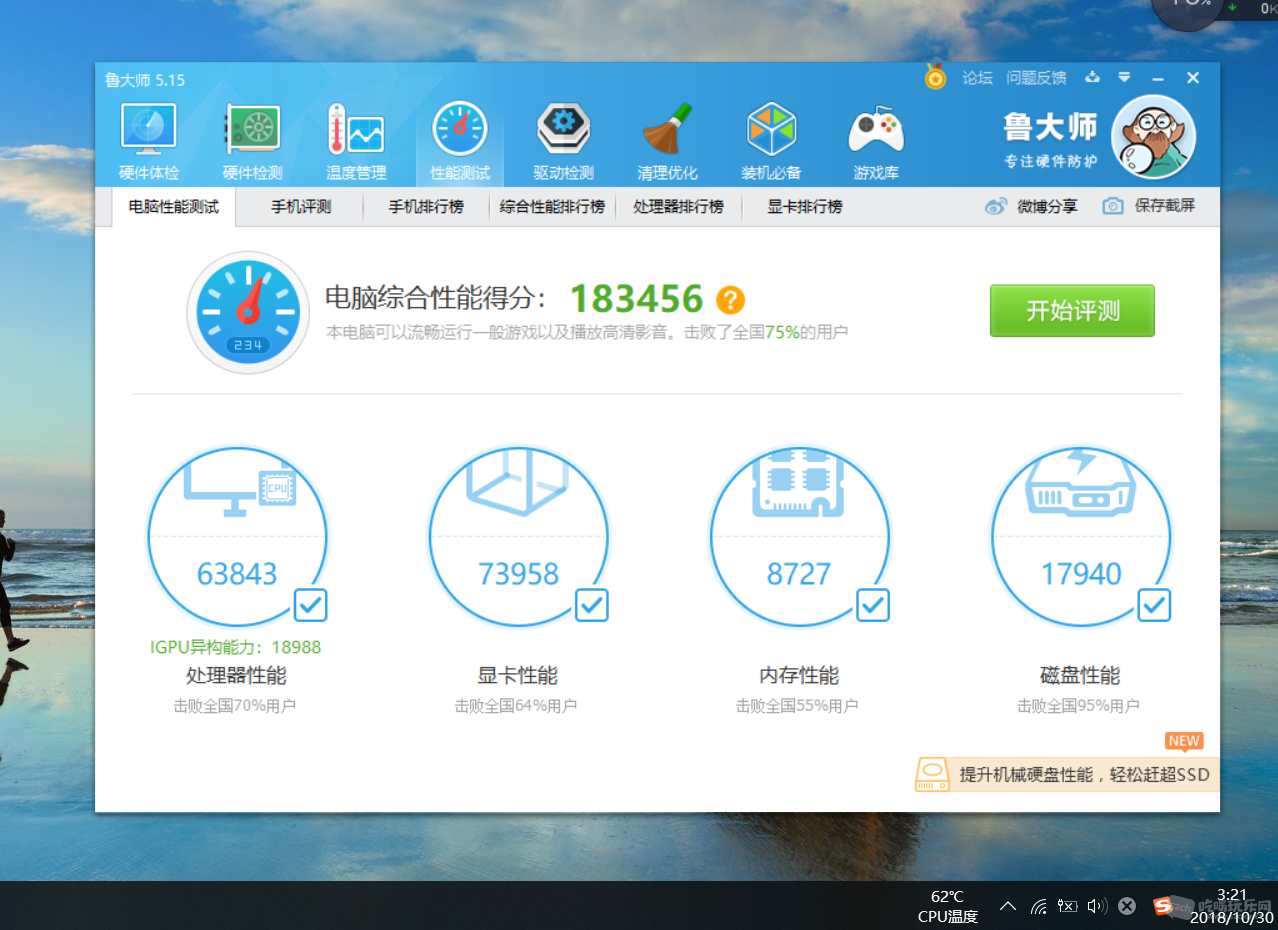Minimize the 鲁大师 window
The image size is (1278, 930).
[1158, 77]
